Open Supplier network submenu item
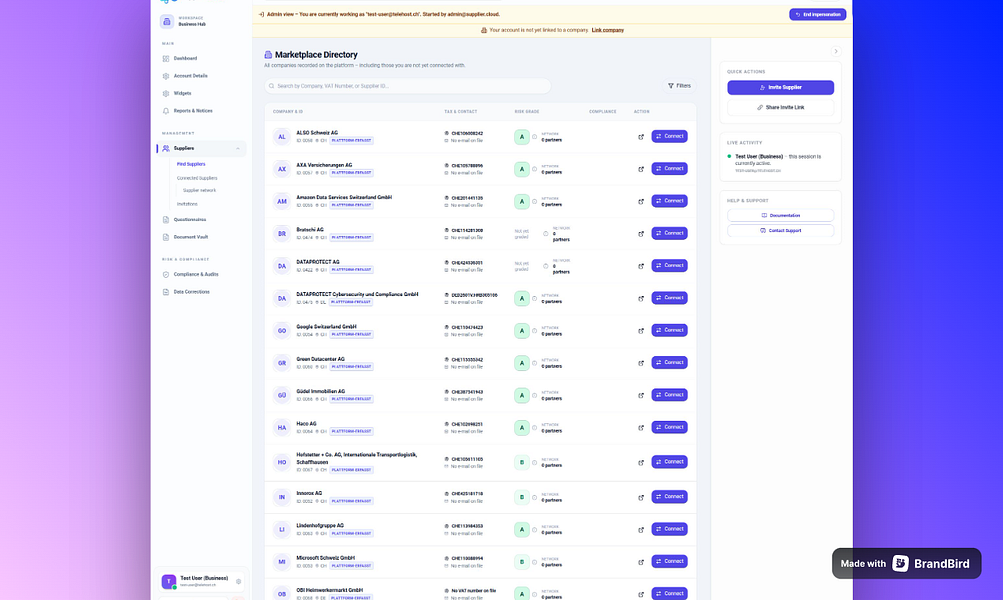 coord(200,191)
